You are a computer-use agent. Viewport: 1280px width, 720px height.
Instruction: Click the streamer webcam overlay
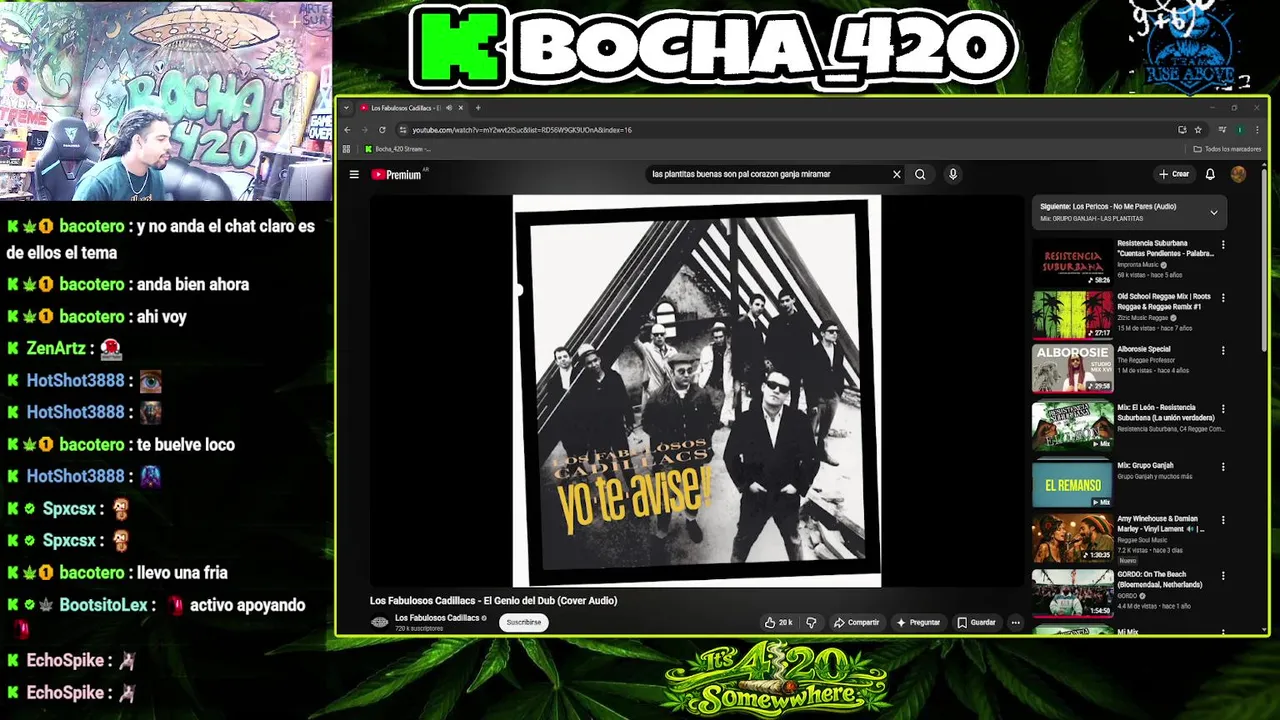point(166,101)
